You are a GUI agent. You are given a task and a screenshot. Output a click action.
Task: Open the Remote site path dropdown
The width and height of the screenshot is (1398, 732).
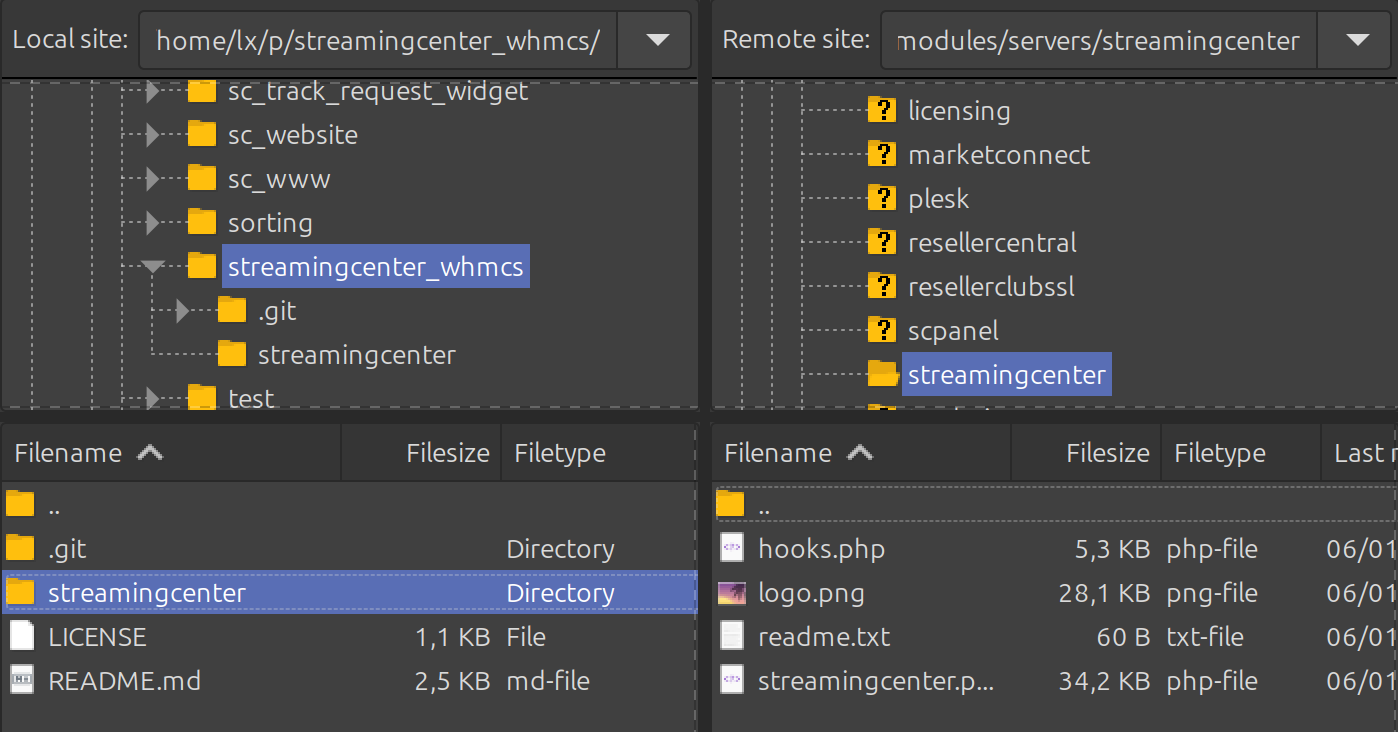pos(1357,40)
